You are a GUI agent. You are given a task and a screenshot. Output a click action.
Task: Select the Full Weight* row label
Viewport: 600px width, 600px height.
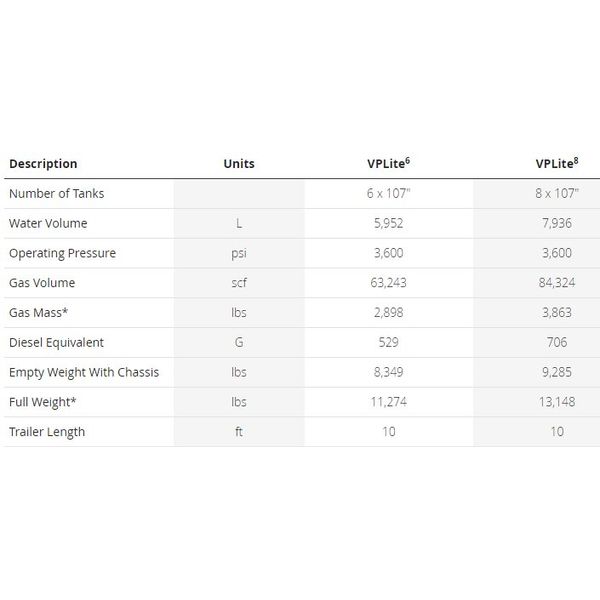(x=41, y=402)
